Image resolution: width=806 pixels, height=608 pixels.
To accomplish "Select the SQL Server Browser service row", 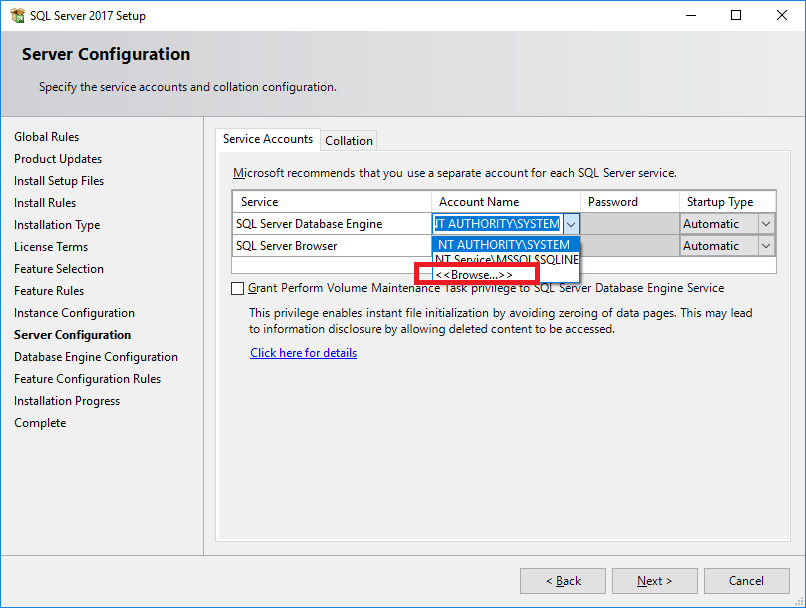I will 332,246.
